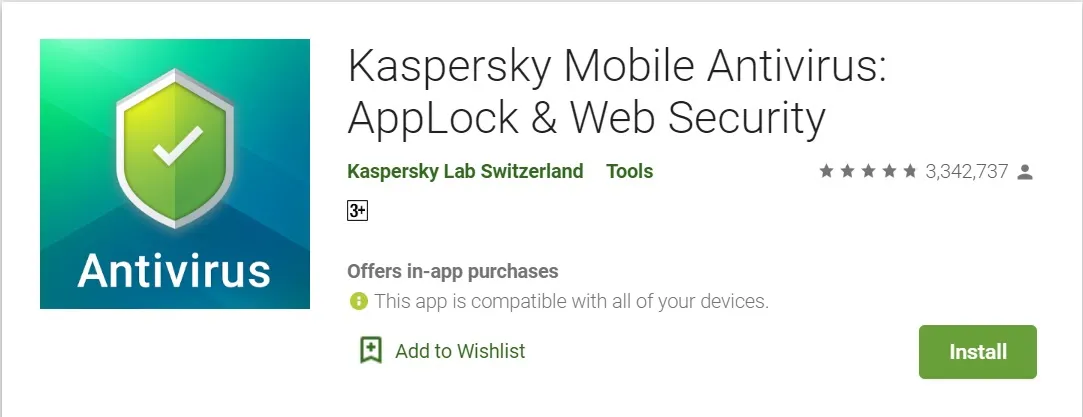Click the fourth rating star
The image size is (1083, 417).
click(x=889, y=172)
